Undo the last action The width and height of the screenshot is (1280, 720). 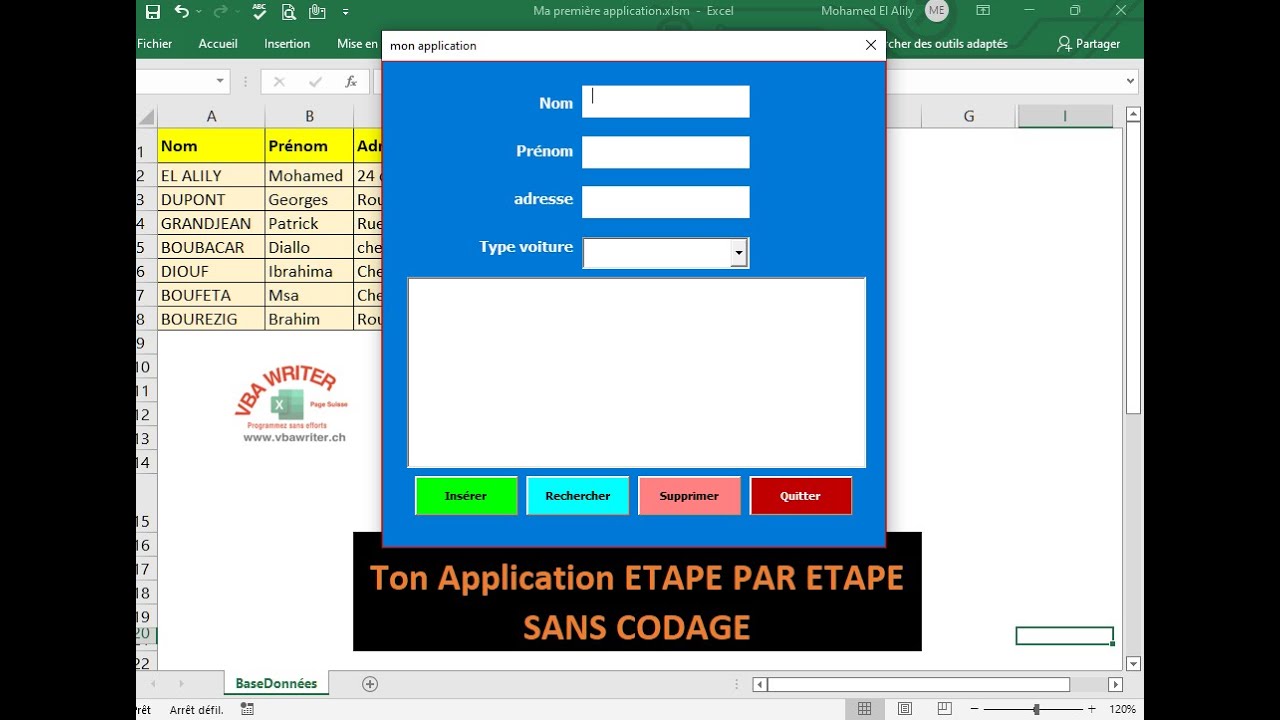tap(181, 12)
